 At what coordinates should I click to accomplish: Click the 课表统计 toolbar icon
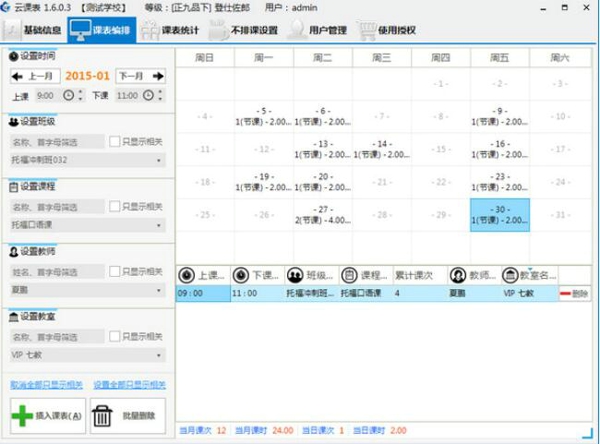[150, 30]
